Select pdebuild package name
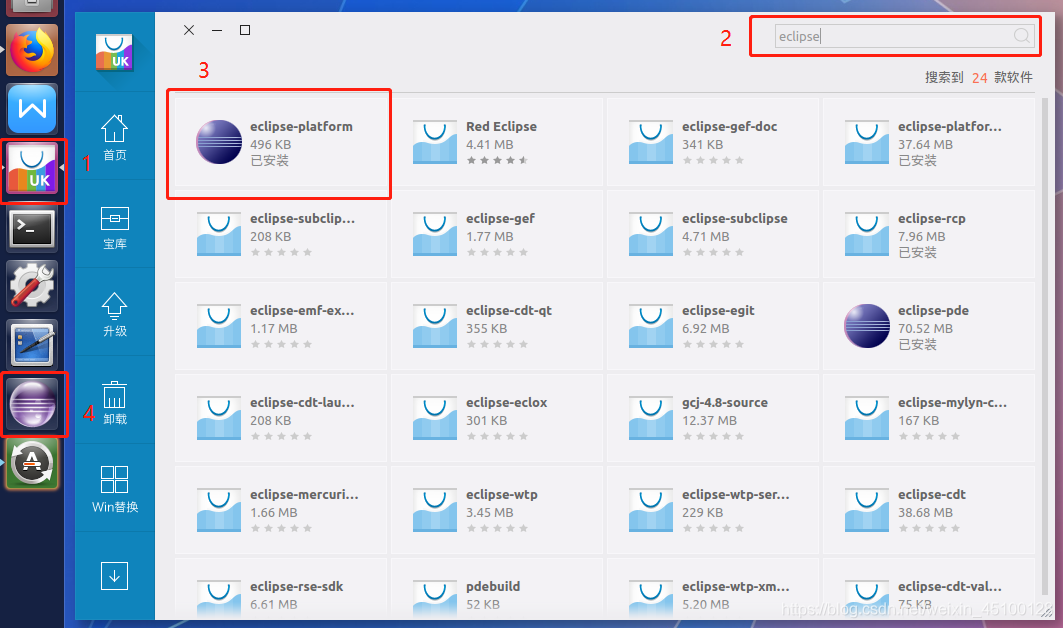This screenshot has width=1063, height=628. coord(493,586)
